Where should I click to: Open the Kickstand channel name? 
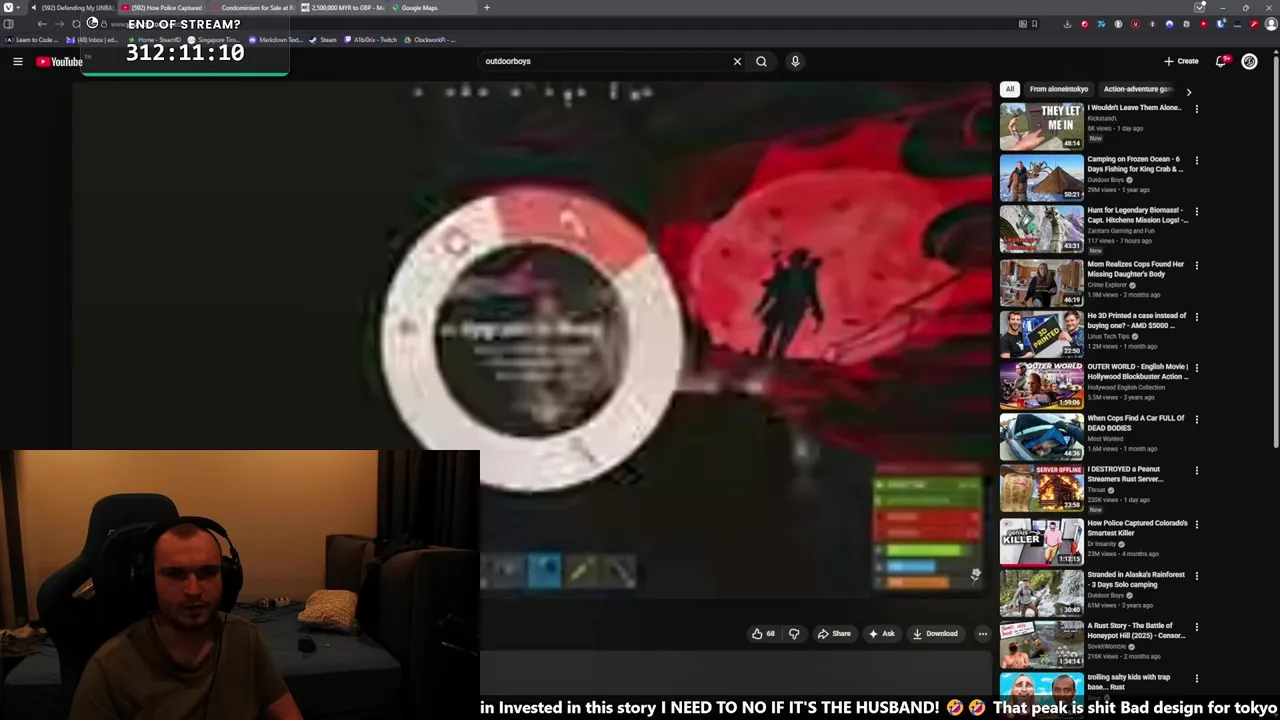(x=1102, y=118)
